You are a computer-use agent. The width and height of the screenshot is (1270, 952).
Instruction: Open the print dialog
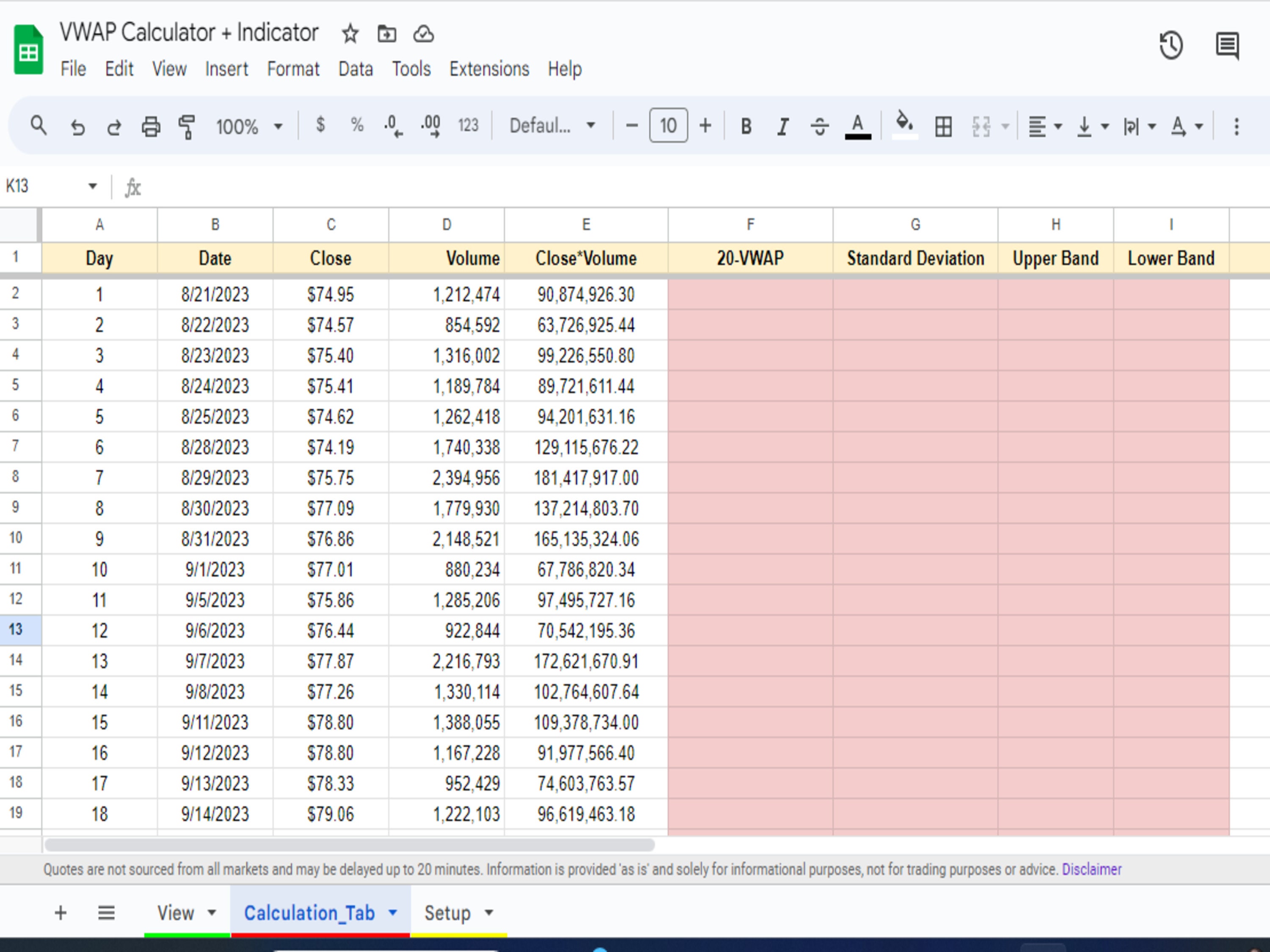pyautogui.click(x=150, y=126)
